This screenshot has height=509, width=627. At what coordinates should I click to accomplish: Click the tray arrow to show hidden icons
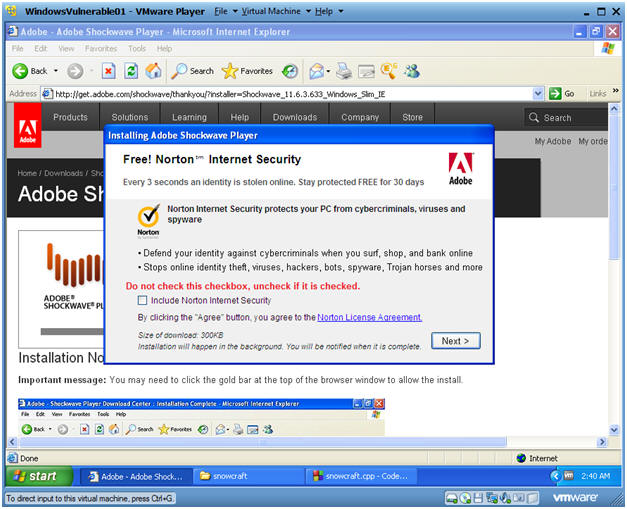[x=555, y=476]
